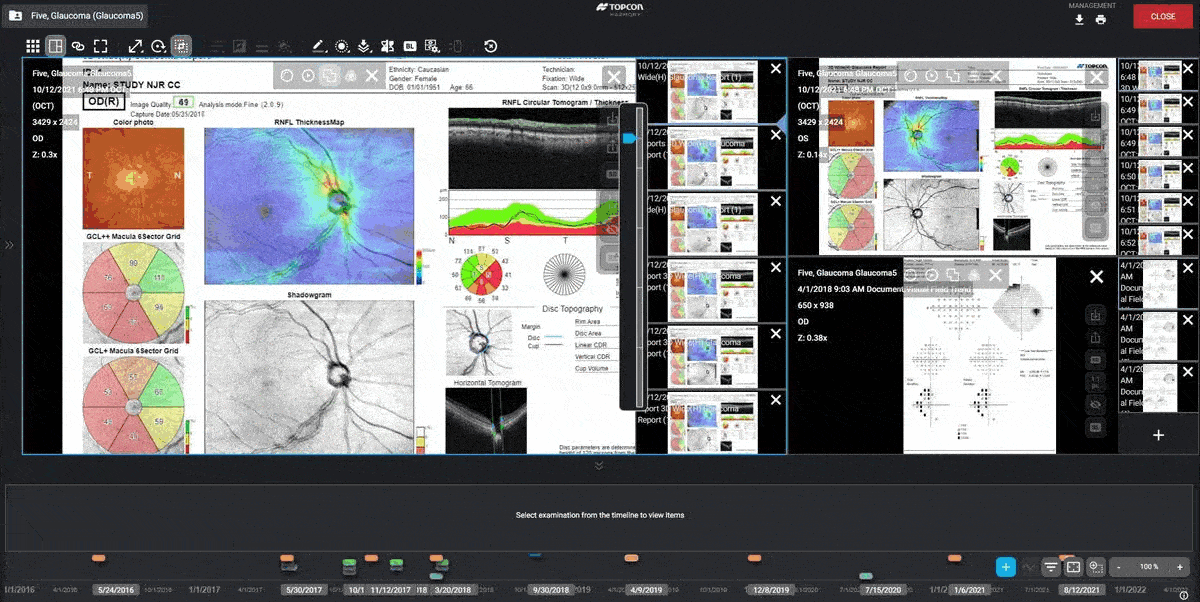Click the print icon under Management

tap(1101, 20)
